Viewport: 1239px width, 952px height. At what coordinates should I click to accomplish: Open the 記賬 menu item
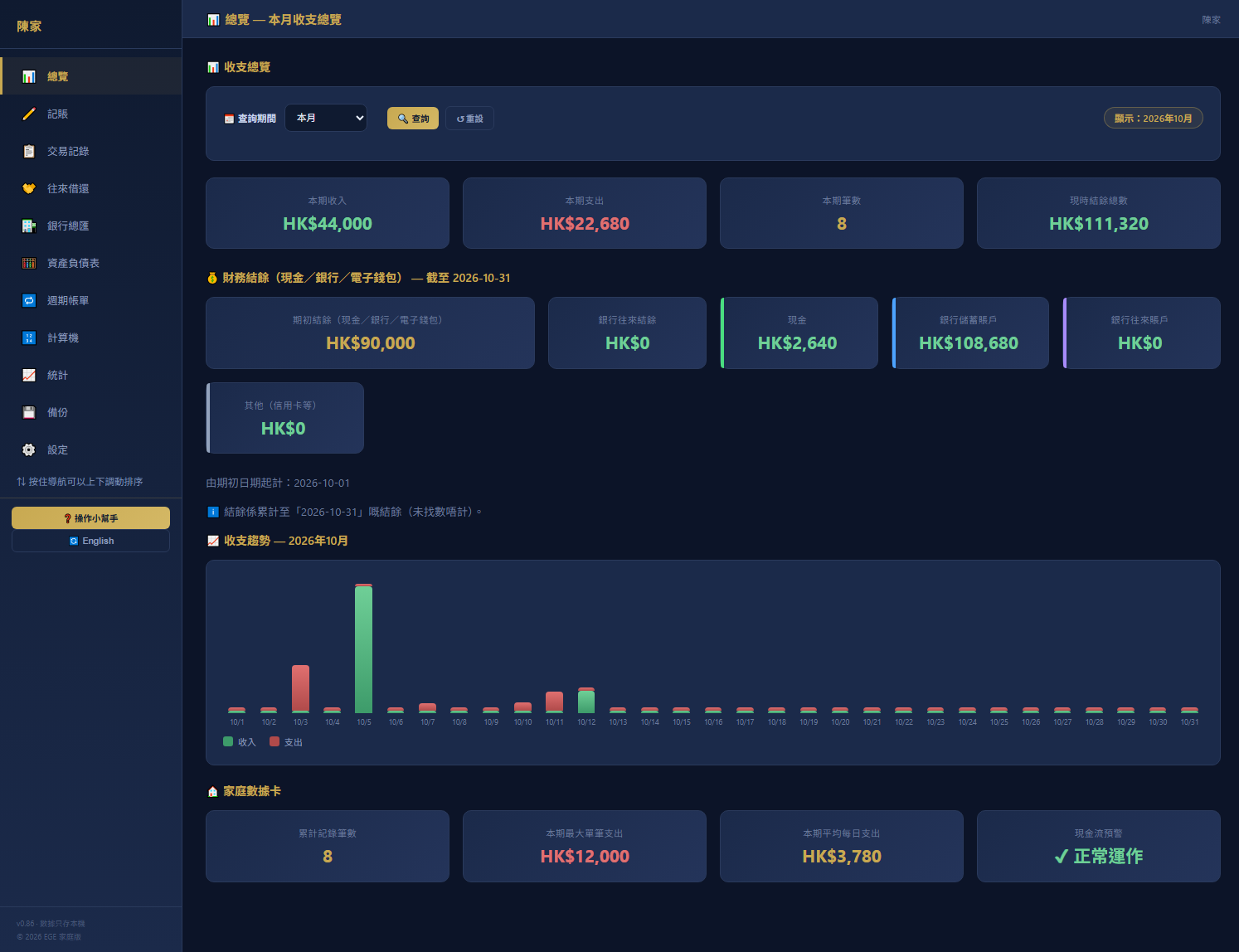tap(90, 114)
